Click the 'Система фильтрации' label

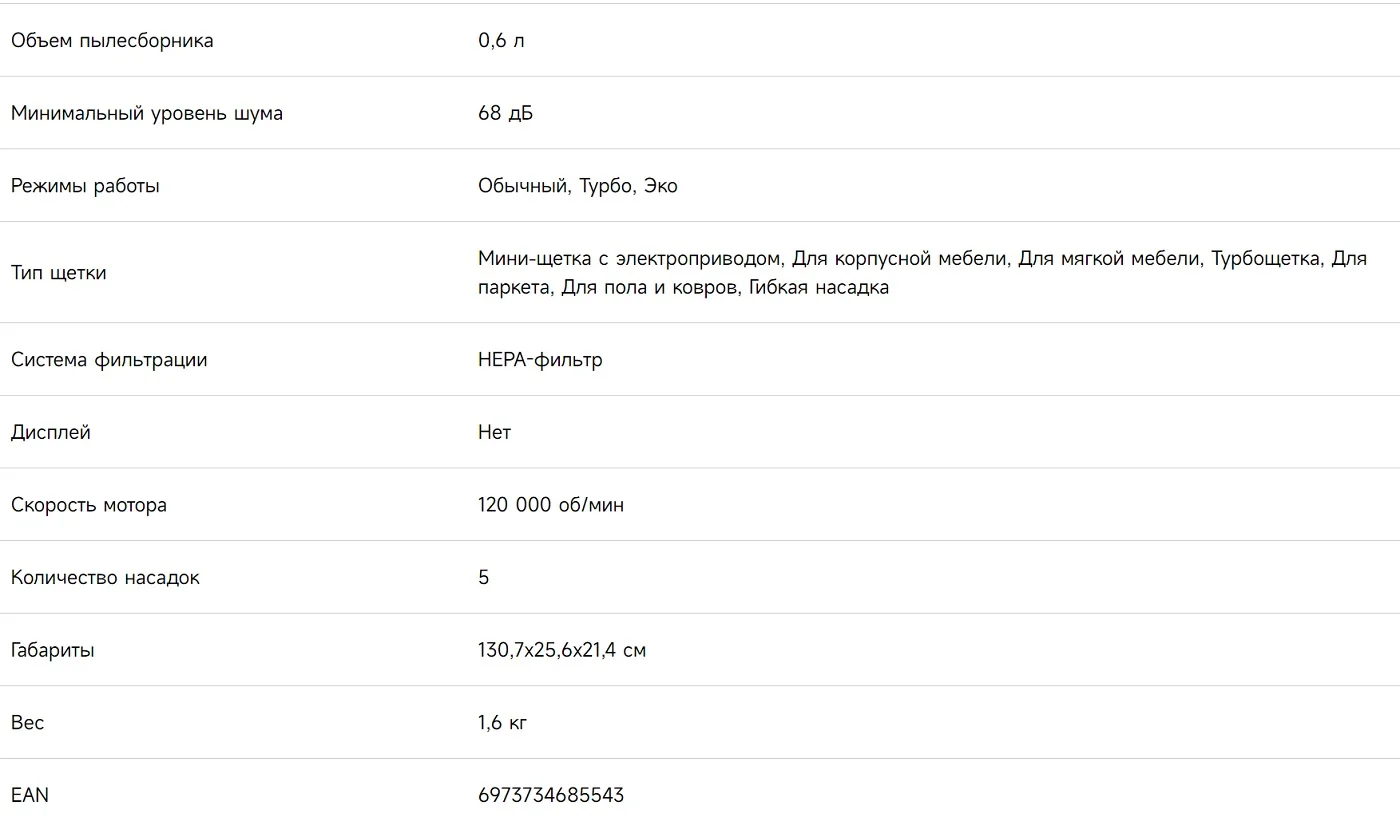(x=109, y=360)
